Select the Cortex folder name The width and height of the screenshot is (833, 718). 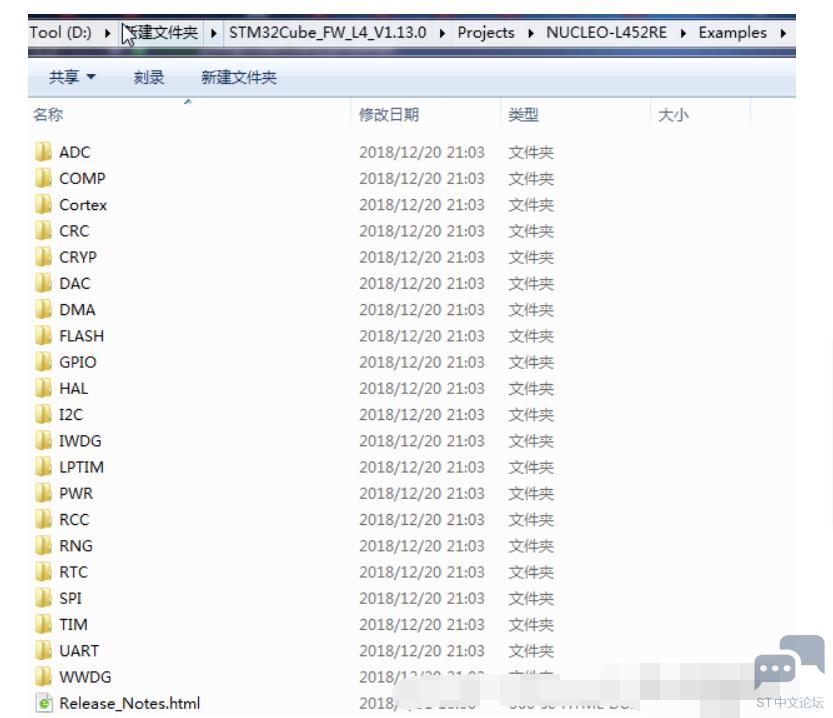pyautogui.click(x=83, y=204)
